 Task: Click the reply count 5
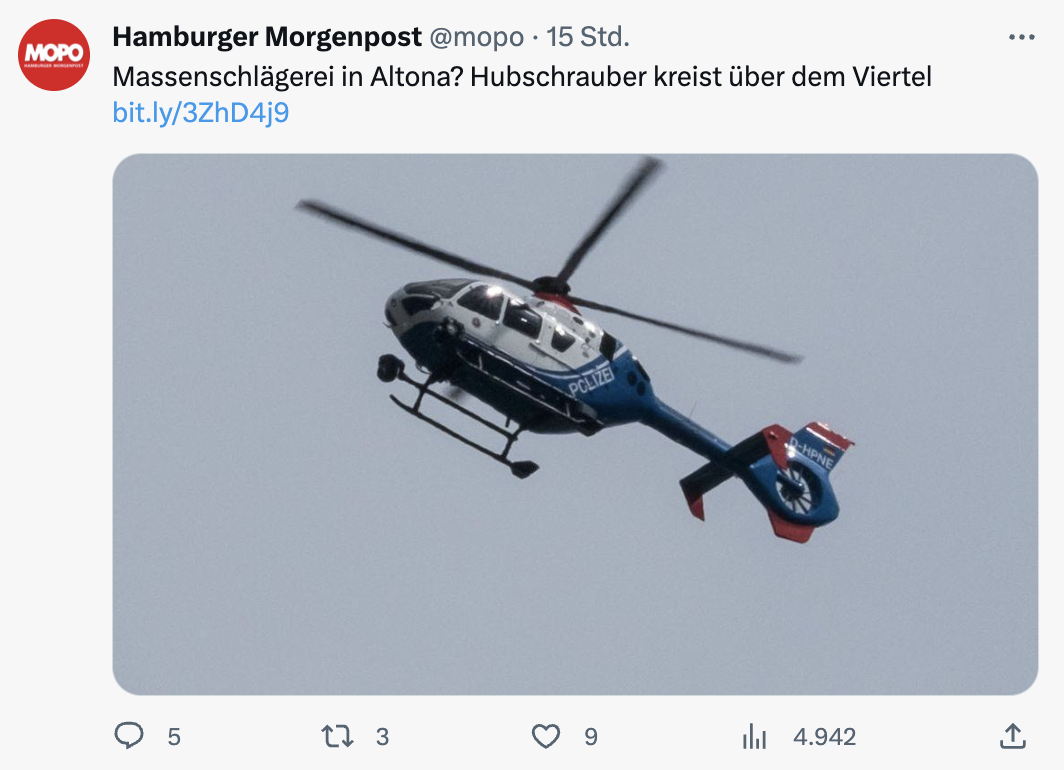(174, 737)
